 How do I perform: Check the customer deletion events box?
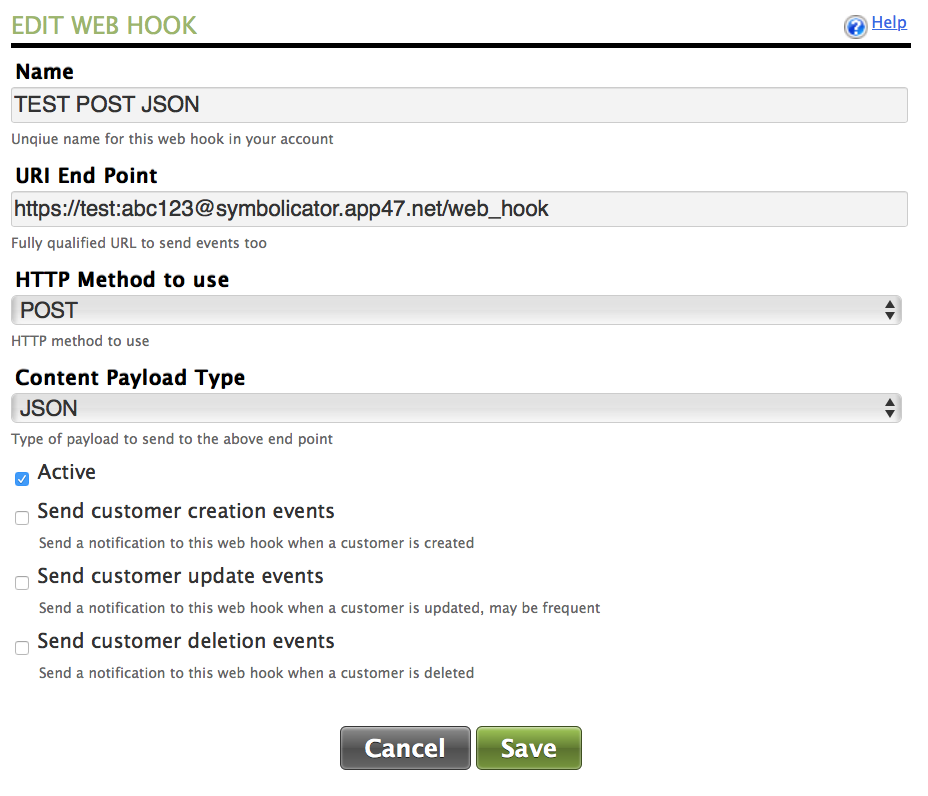pyautogui.click(x=21, y=648)
